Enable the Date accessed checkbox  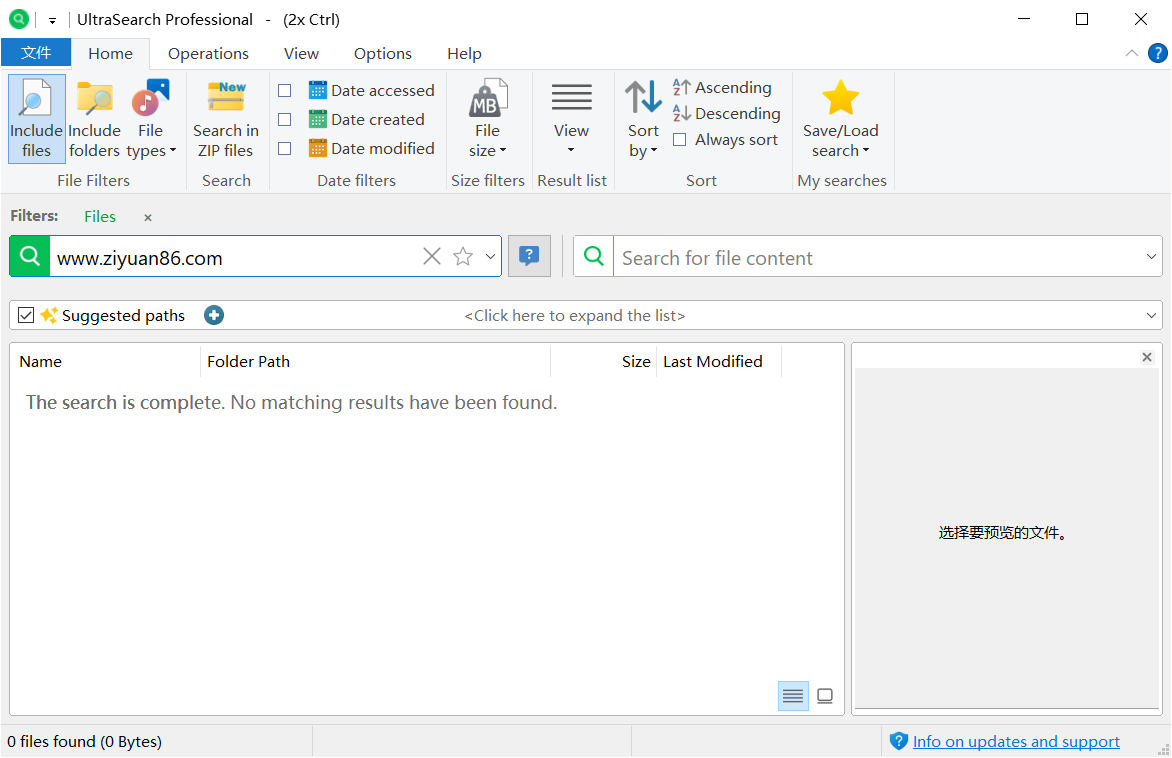click(x=285, y=91)
